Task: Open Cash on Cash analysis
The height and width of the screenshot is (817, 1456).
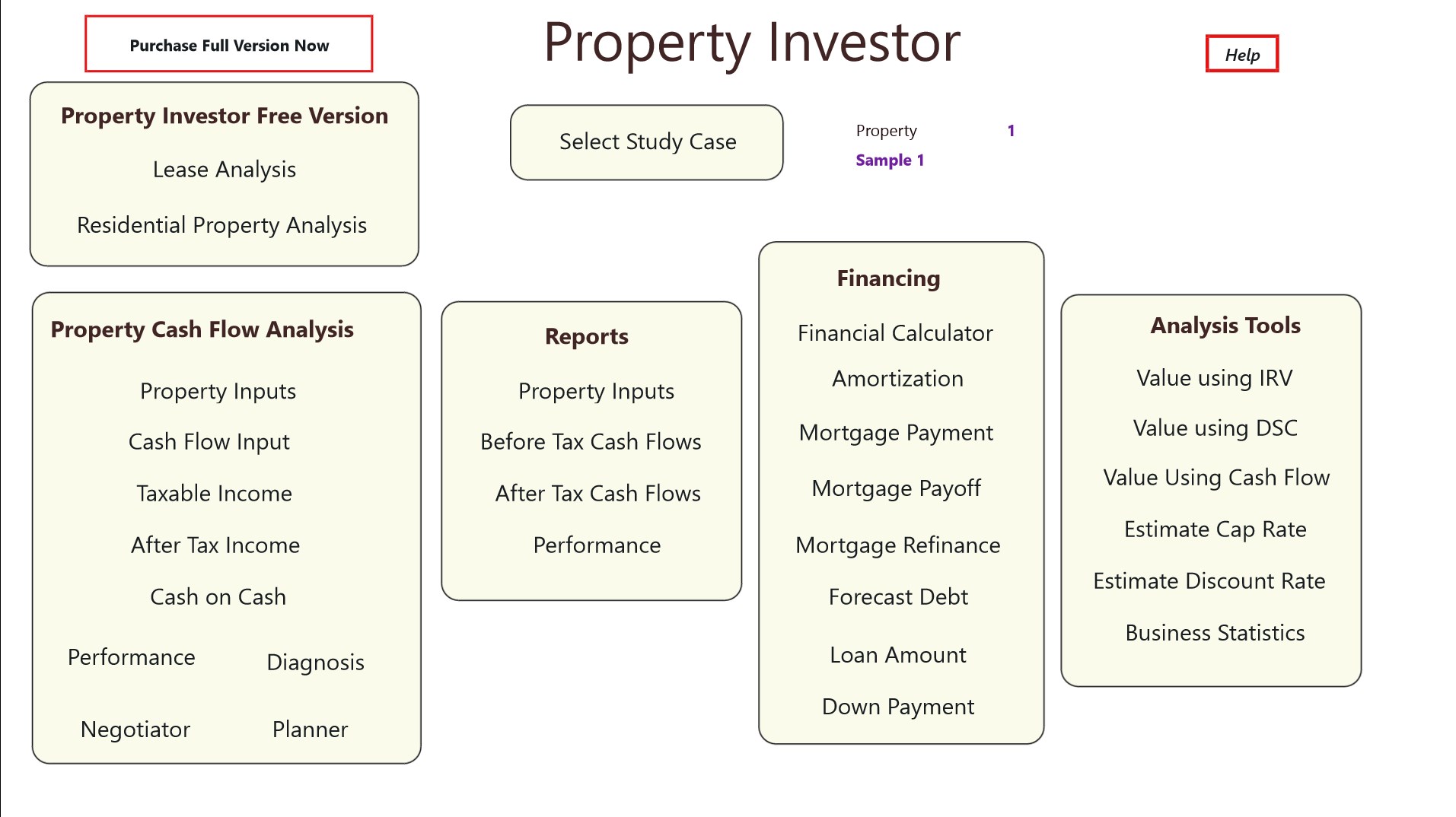Action: pyautogui.click(x=218, y=597)
